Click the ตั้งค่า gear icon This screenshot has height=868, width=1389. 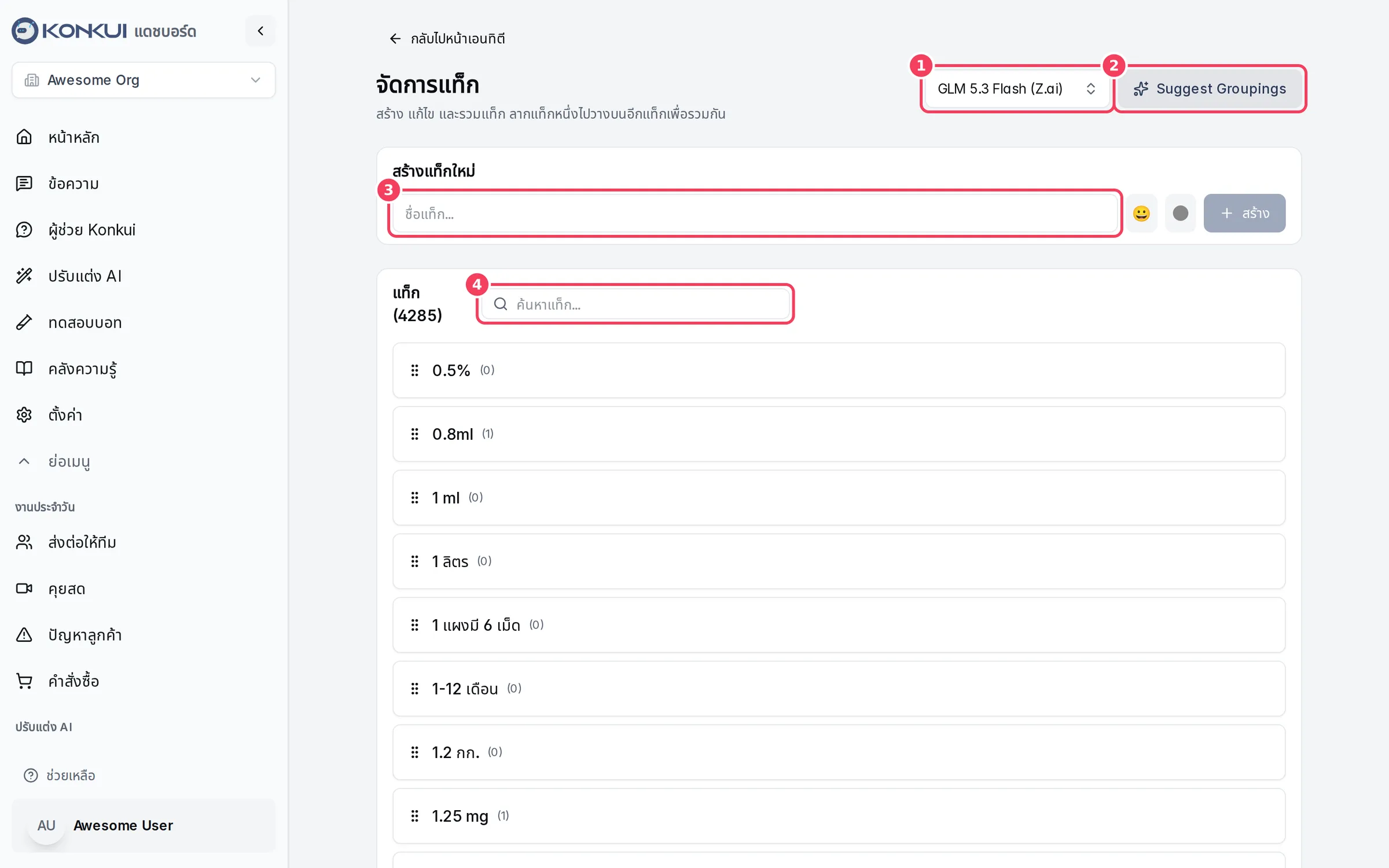[24, 415]
